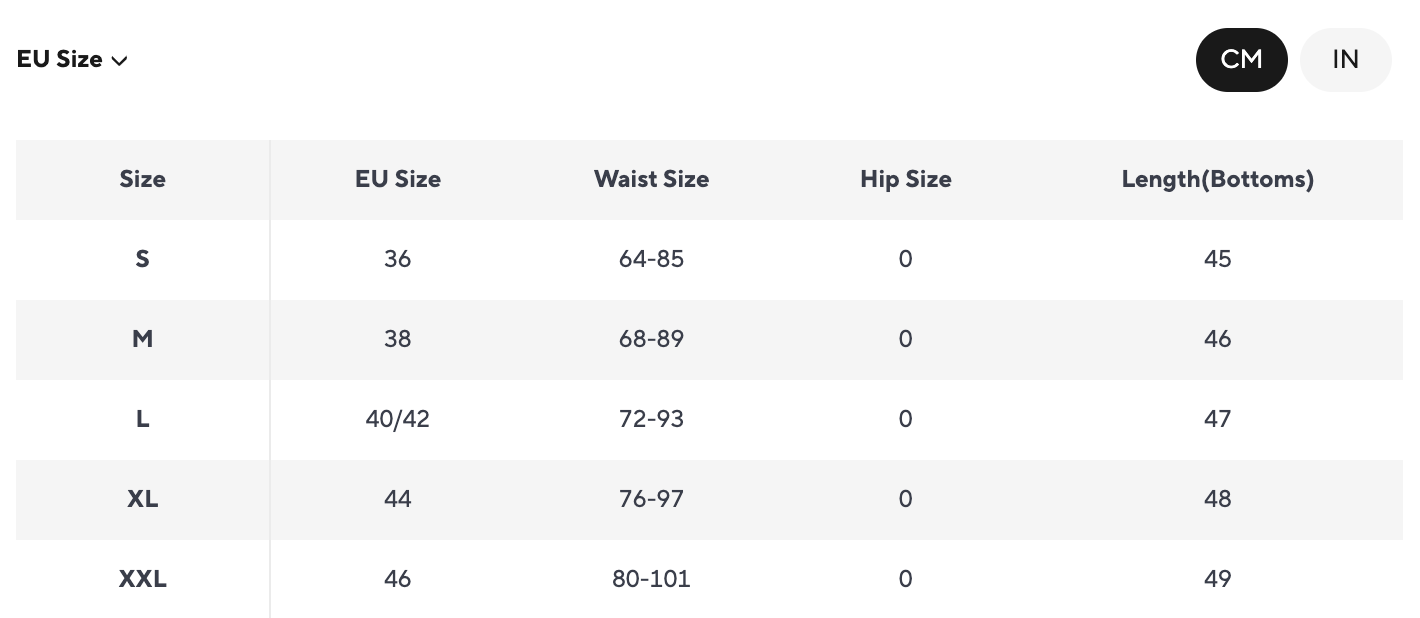Click the Waist Size column header

tap(651, 180)
